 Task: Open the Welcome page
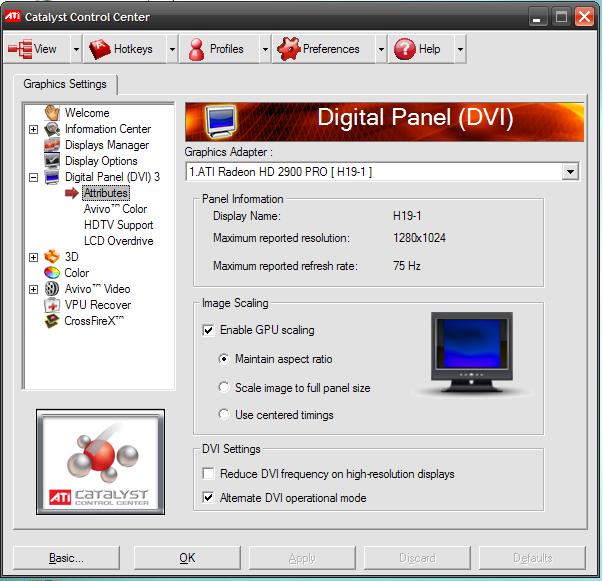[87, 113]
